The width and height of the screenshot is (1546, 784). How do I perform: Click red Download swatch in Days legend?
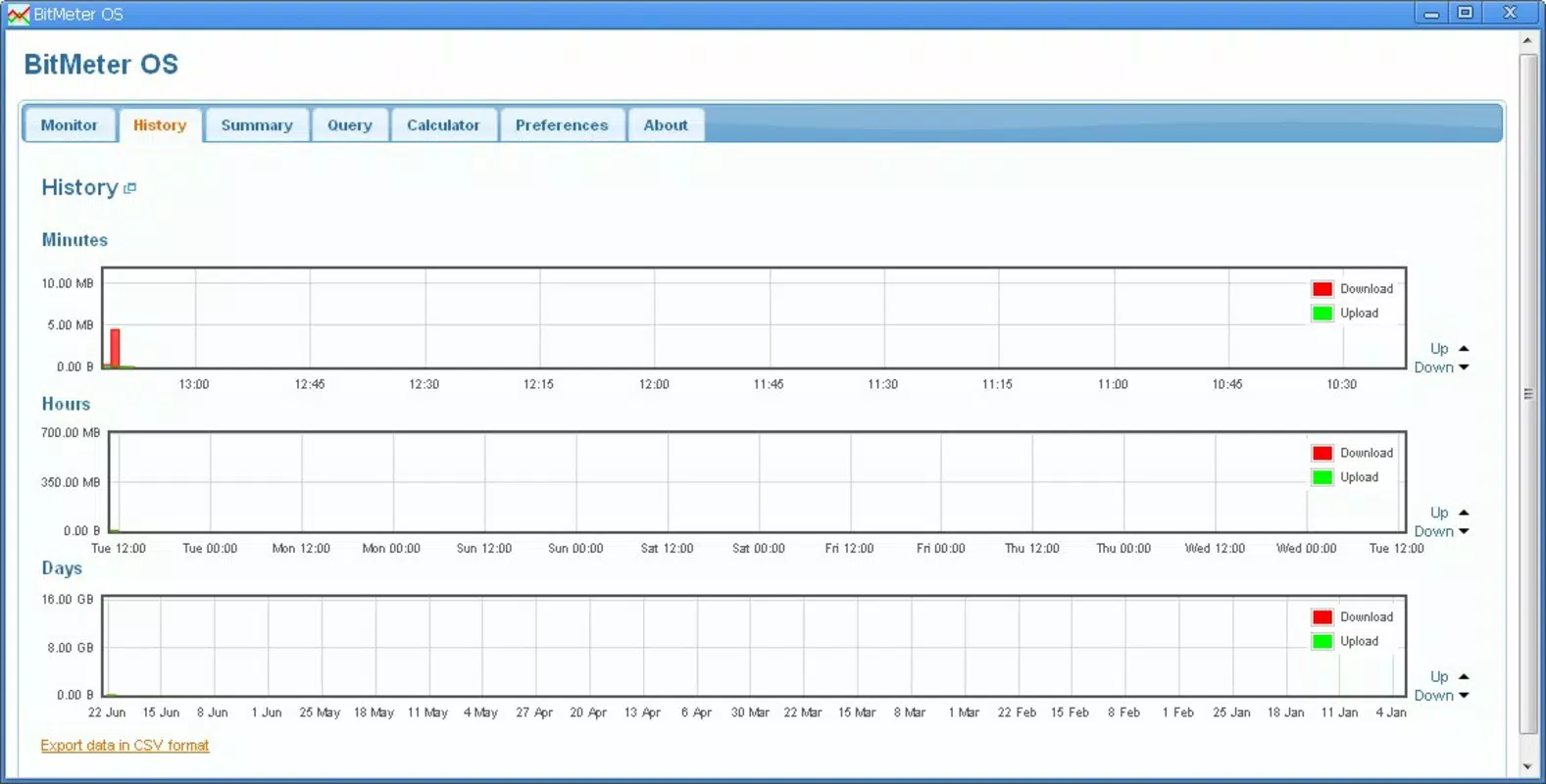pyautogui.click(x=1322, y=617)
